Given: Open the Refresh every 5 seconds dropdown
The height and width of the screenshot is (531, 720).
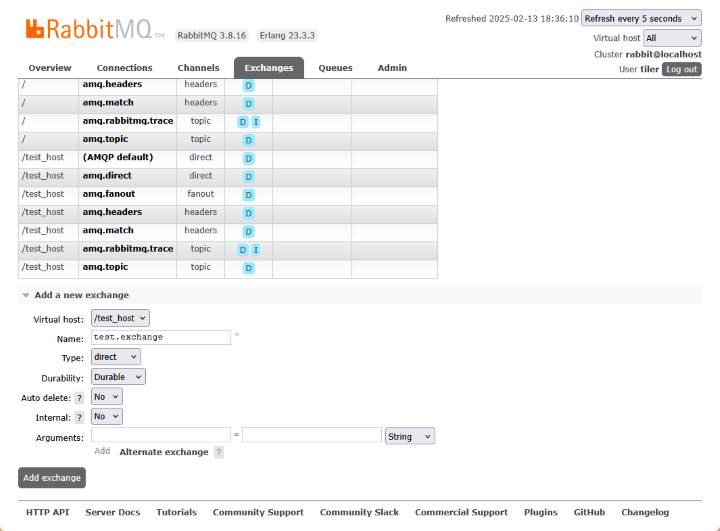Looking at the screenshot, I should pyautogui.click(x=641, y=19).
